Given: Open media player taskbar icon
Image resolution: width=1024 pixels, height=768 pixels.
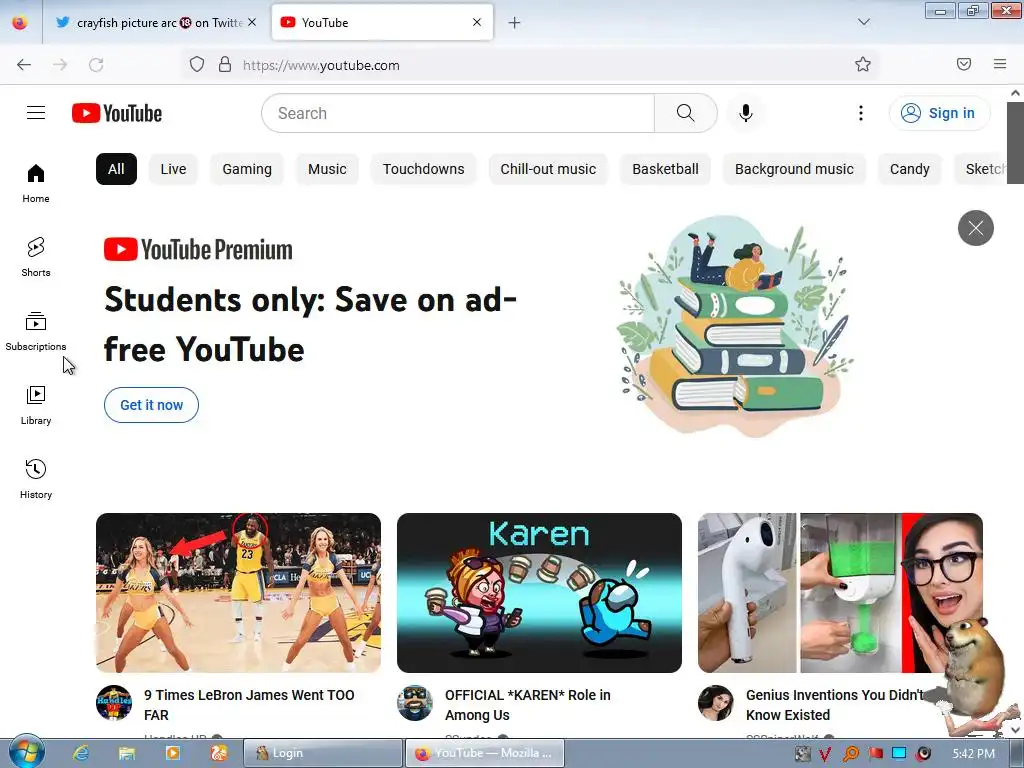Looking at the screenshot, I should click(172, 754).
